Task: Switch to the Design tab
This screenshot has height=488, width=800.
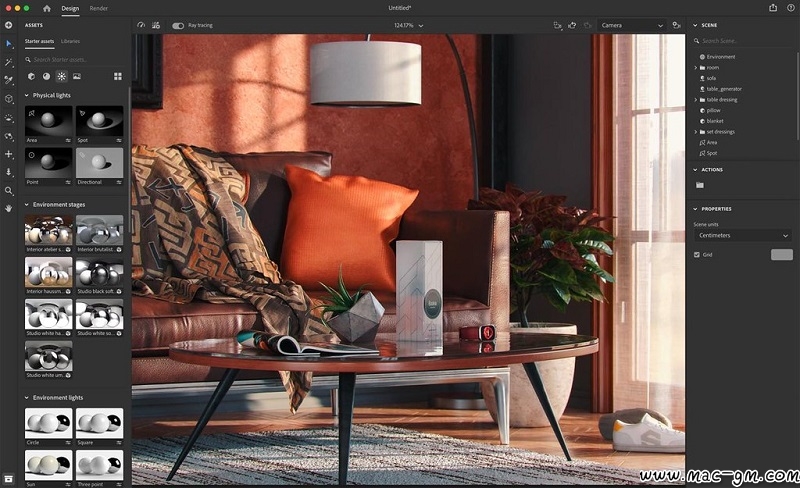Action: click(x=70, y=8)
